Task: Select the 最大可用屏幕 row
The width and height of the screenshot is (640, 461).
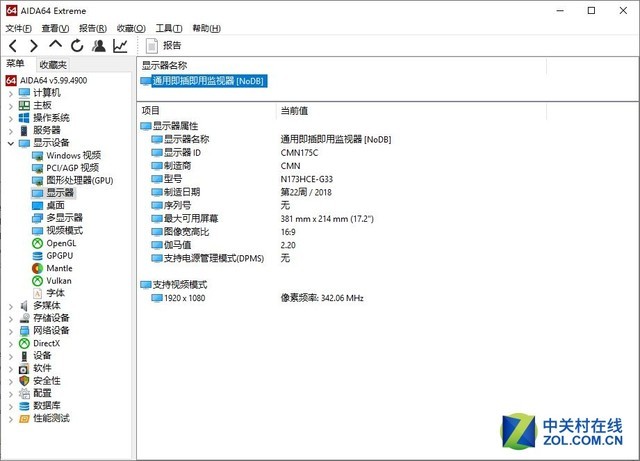Action: [x=262, y=218]
